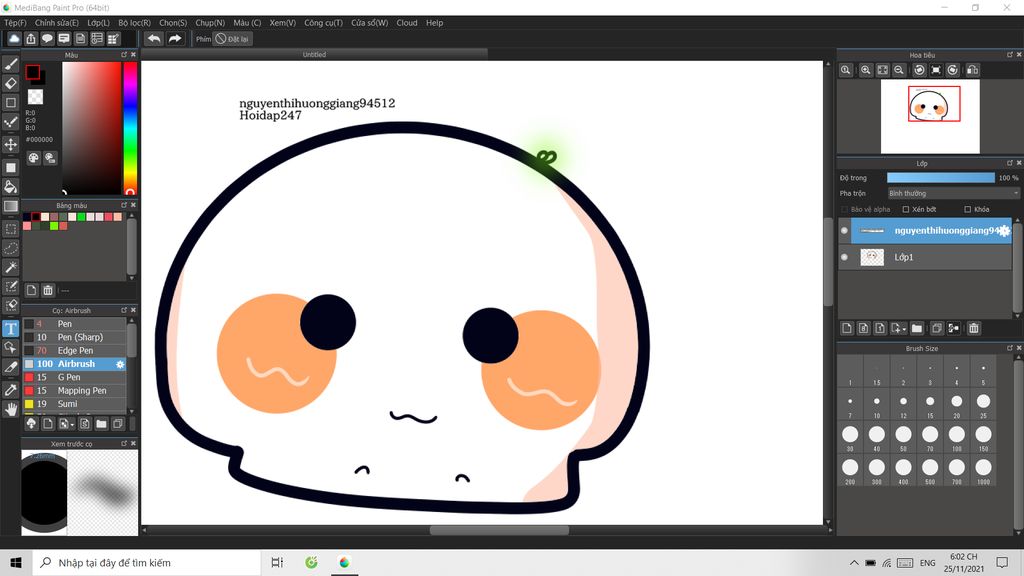Open Airbrush brush settings gear
1024x576 pixels.
[120, 364]
